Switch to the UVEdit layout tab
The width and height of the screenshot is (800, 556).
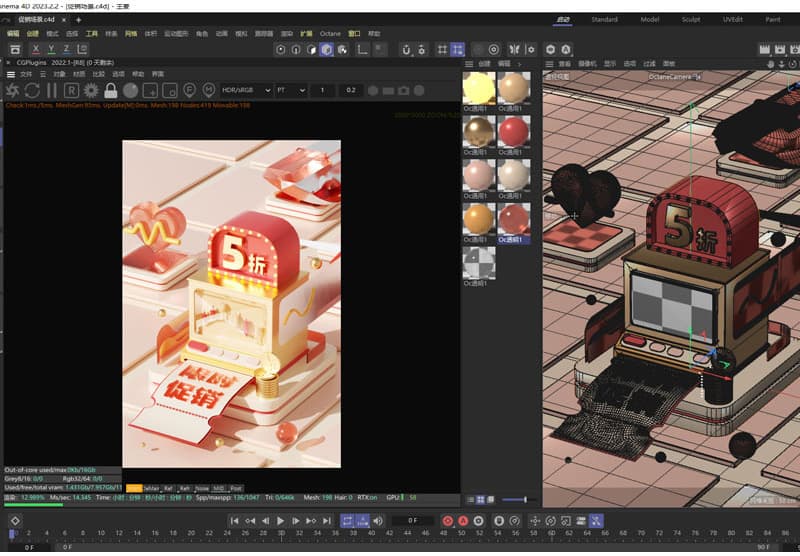point(733,19)
